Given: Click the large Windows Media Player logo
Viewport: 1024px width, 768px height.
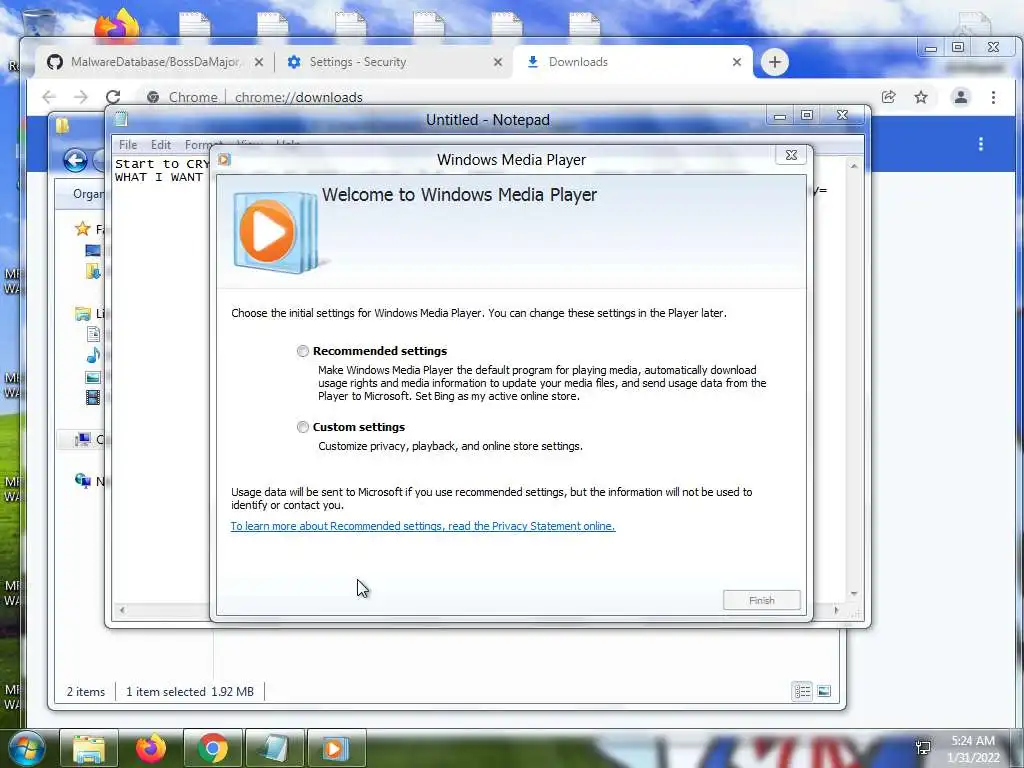Looking at the screenshot, I should click(276, 231).
